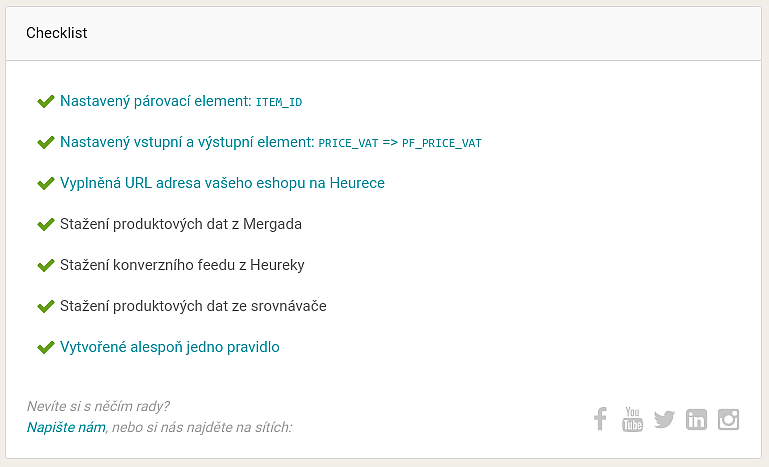Image resolution: width=769 pixels, height=467 pixels.
Task: Click checkmark beside Stažení produktových dat z Mergada
Action: [46, 225]
